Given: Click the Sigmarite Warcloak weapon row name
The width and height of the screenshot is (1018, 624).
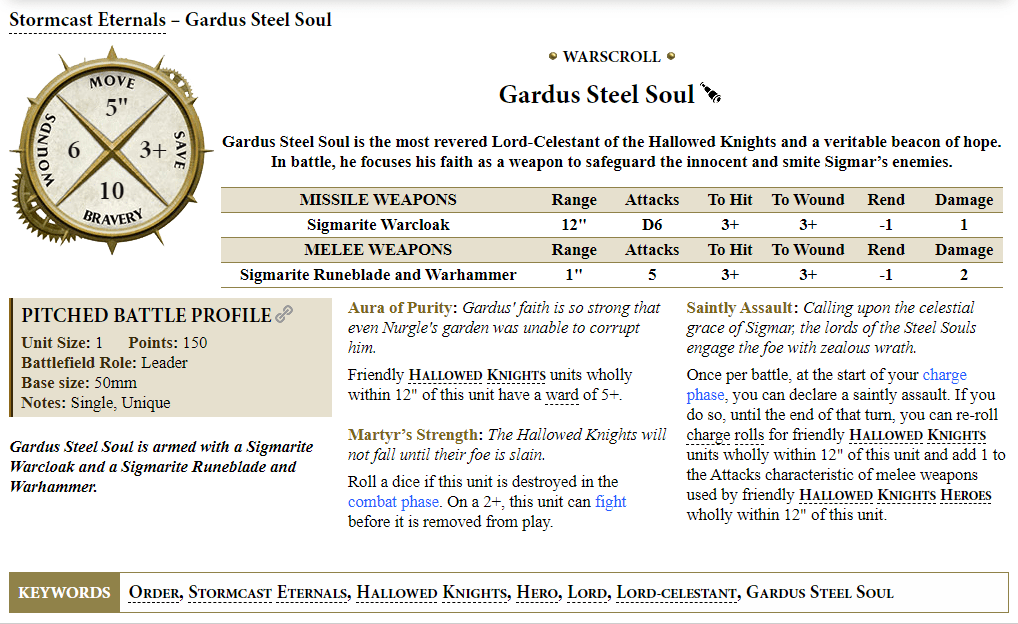Looking at the screenshot, I should point(378,225).
